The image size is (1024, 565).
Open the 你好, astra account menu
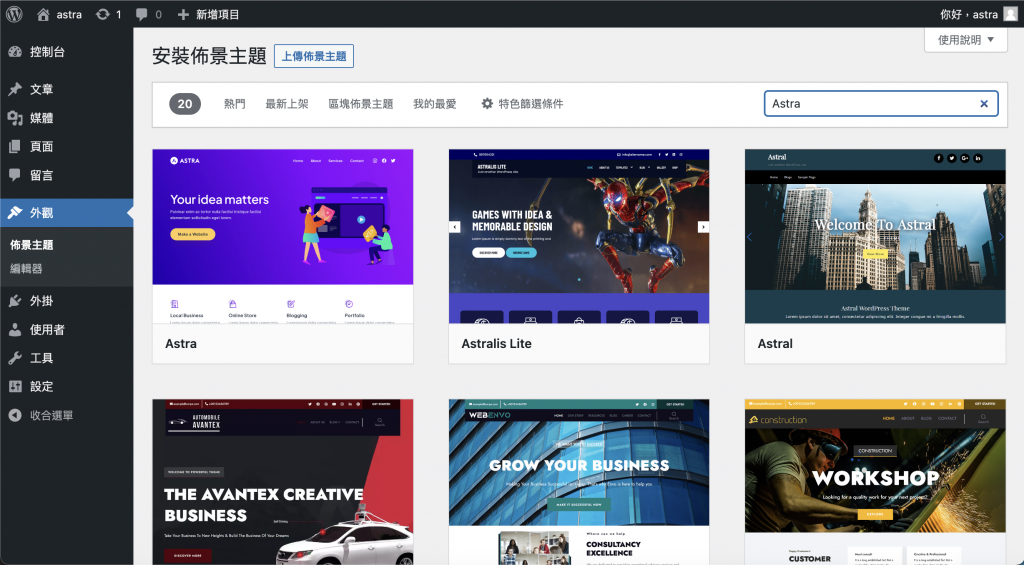pos(978,14)
